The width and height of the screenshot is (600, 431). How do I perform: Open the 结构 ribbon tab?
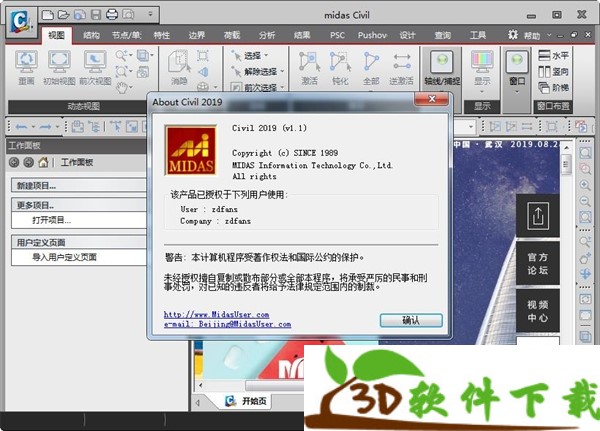[x=91, y=35]
